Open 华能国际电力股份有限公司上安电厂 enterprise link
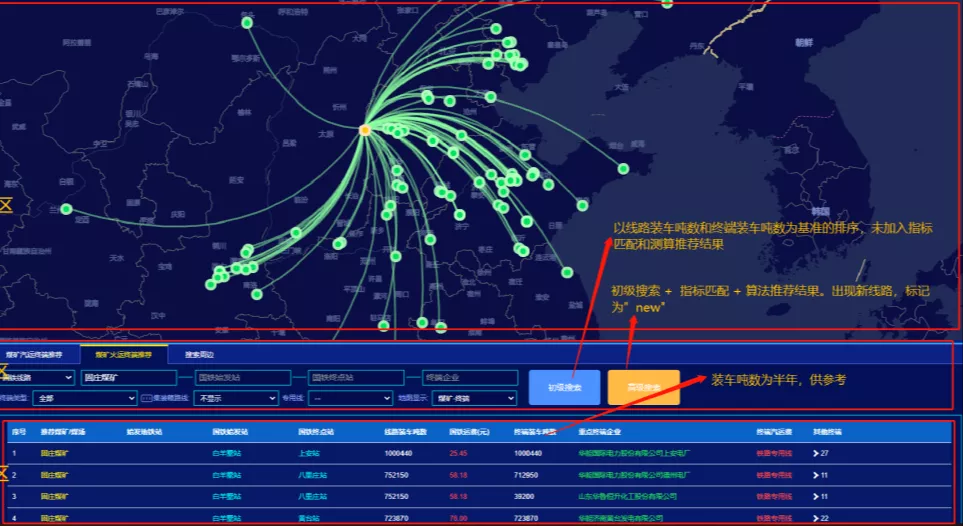Screen dimensions: 963x526 pyautogui.click(x=634, y=453)
